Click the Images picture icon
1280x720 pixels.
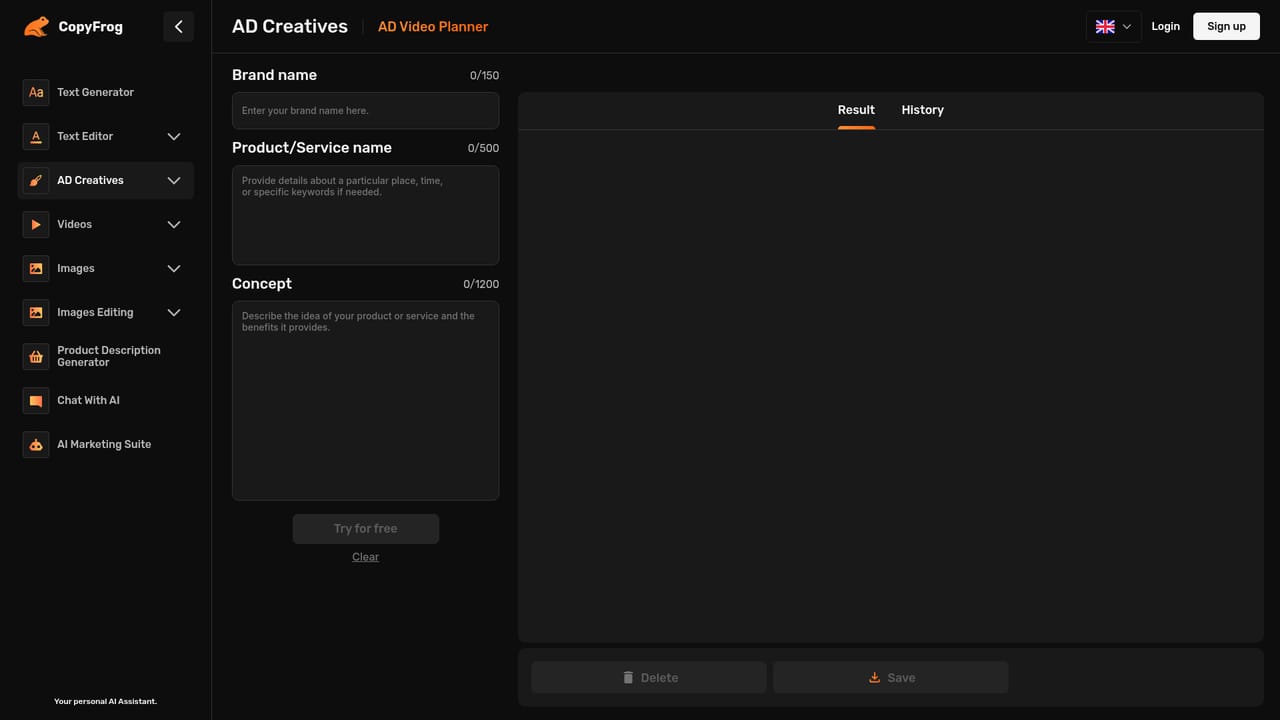tap(36, 268)
